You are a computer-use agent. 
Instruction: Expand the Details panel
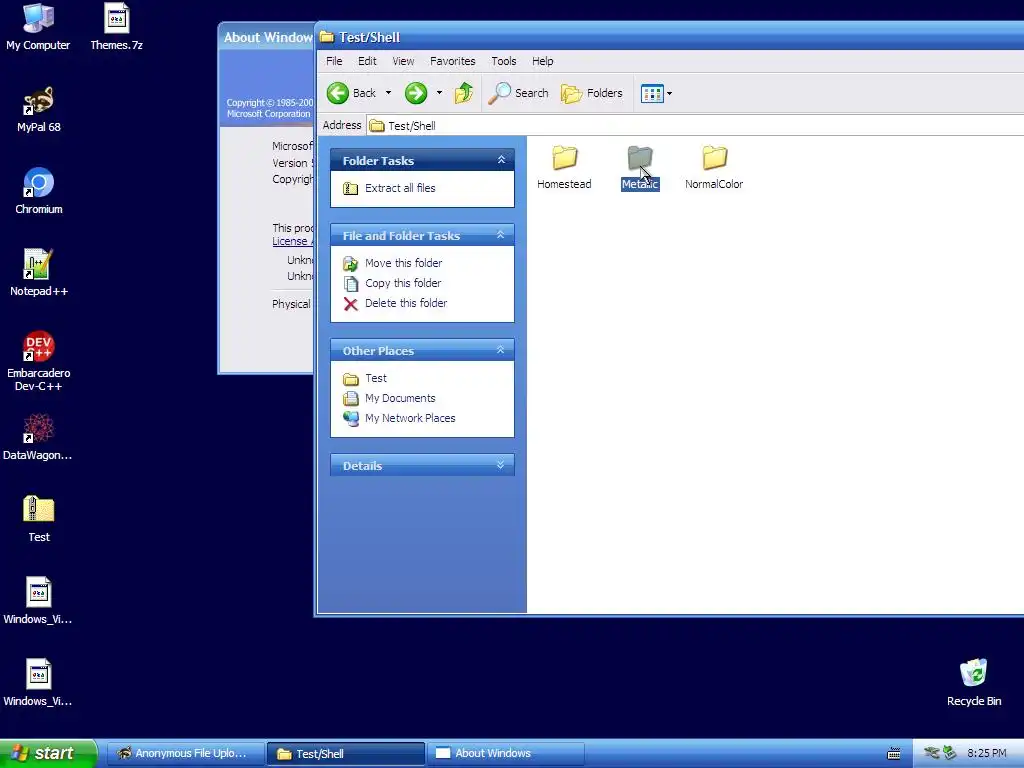[501, 465]
